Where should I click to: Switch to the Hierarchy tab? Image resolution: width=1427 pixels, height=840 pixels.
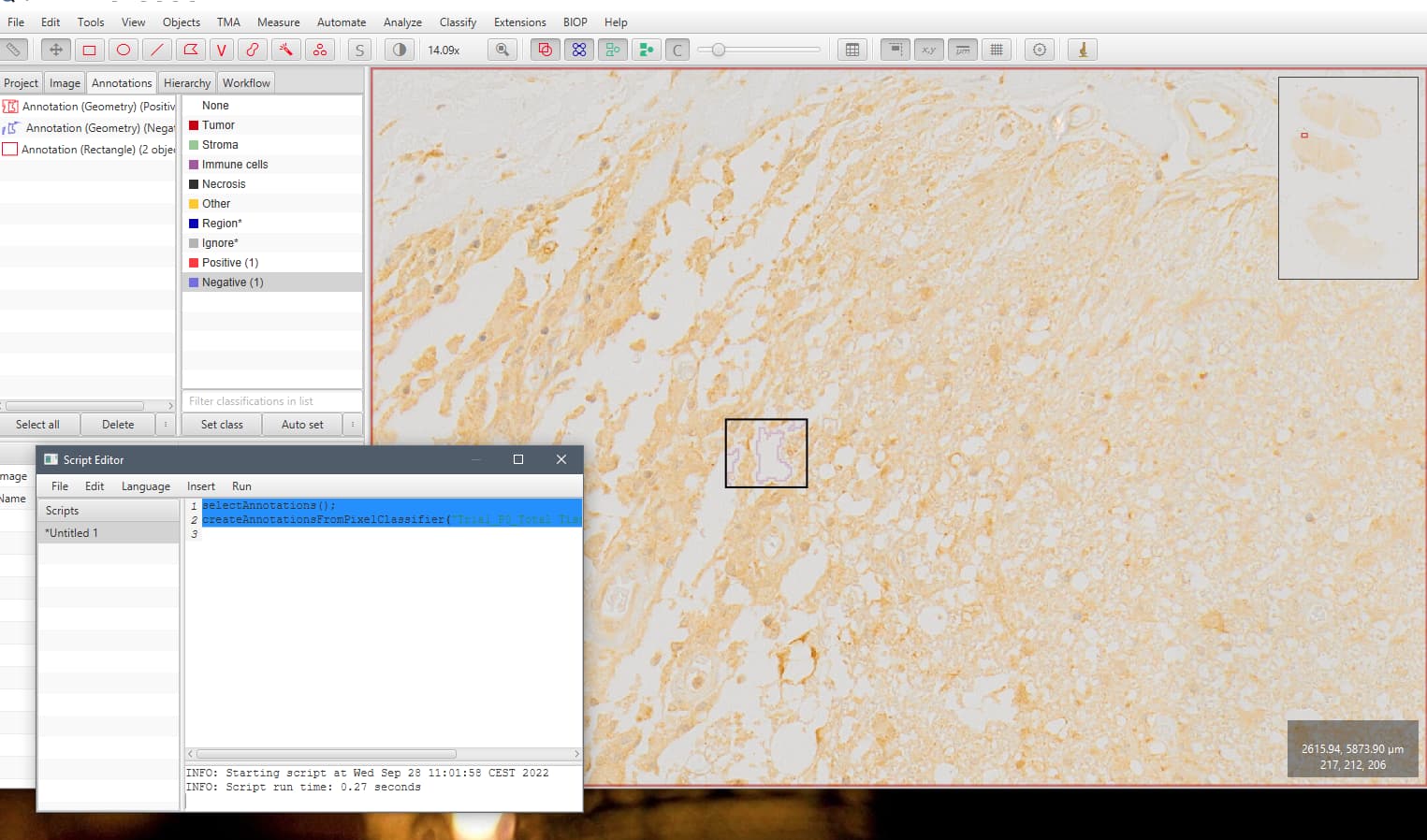pyautogui.click(x=186, y=83)
